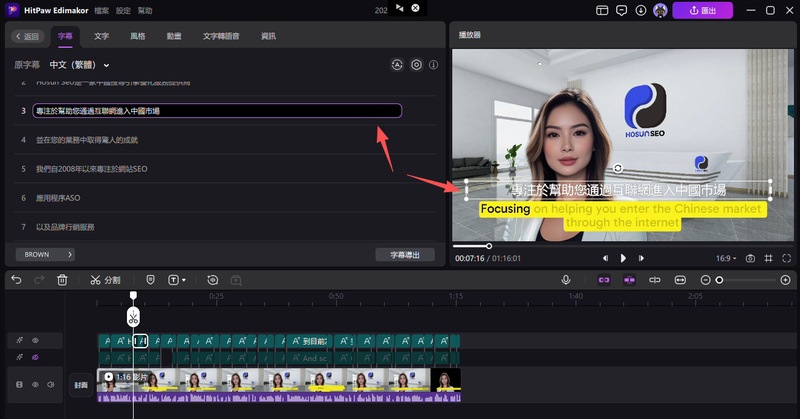This screenshot has width=800, height=419.
Task: Hide the top subtitle track via eye icon
Action: point(35,340)
